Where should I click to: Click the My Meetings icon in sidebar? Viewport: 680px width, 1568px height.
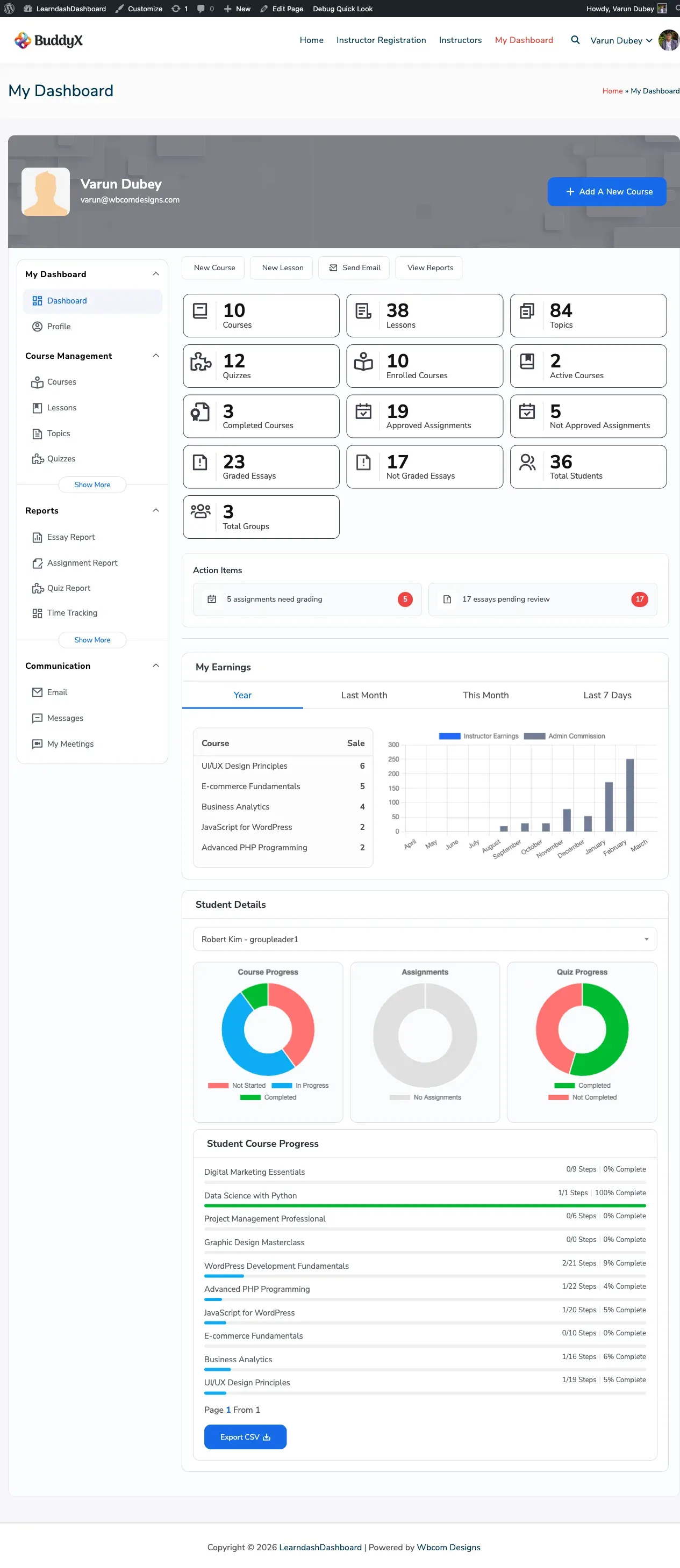pyautogui.click(x=37, y=744)
